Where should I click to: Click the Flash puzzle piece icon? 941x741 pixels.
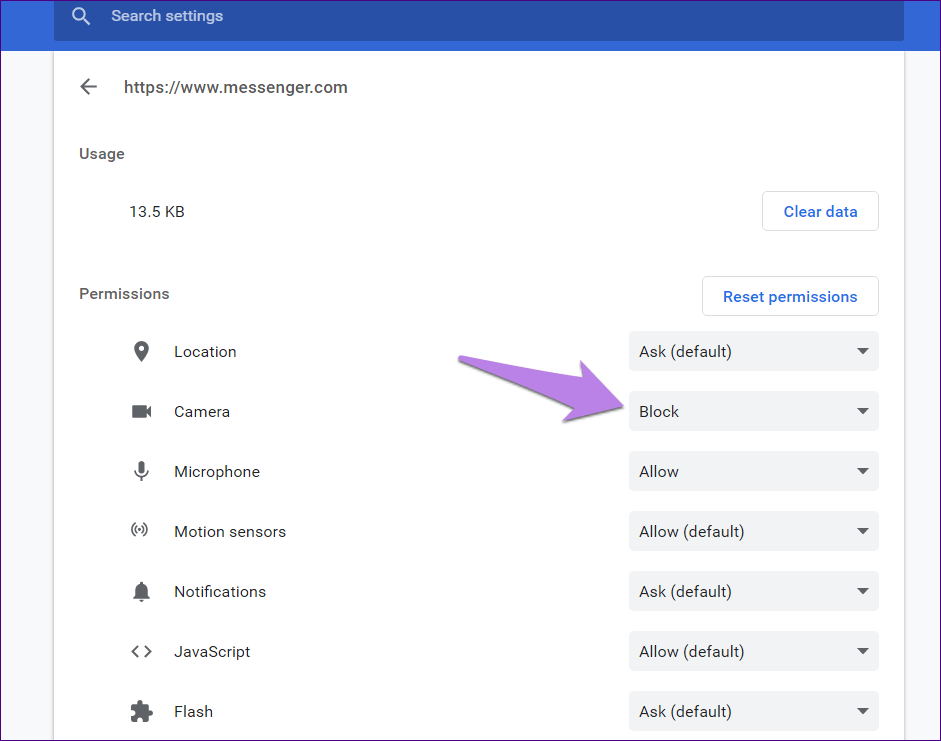[141, 712]
